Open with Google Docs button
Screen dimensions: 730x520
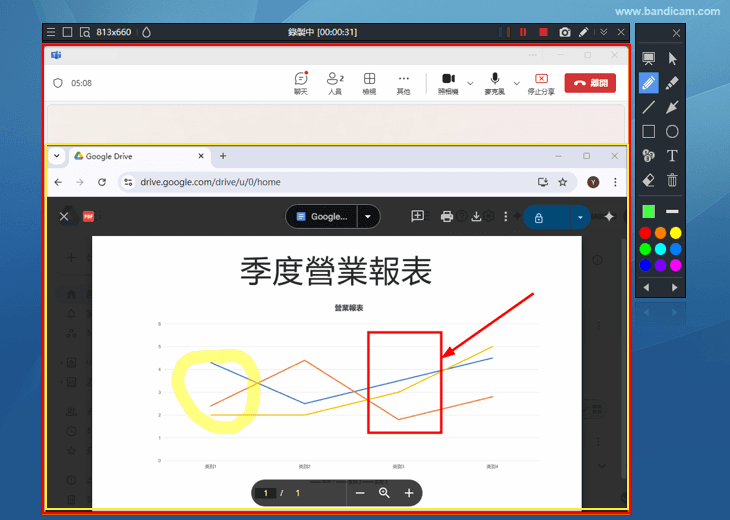pyautogui.click(x=322, y=216)
